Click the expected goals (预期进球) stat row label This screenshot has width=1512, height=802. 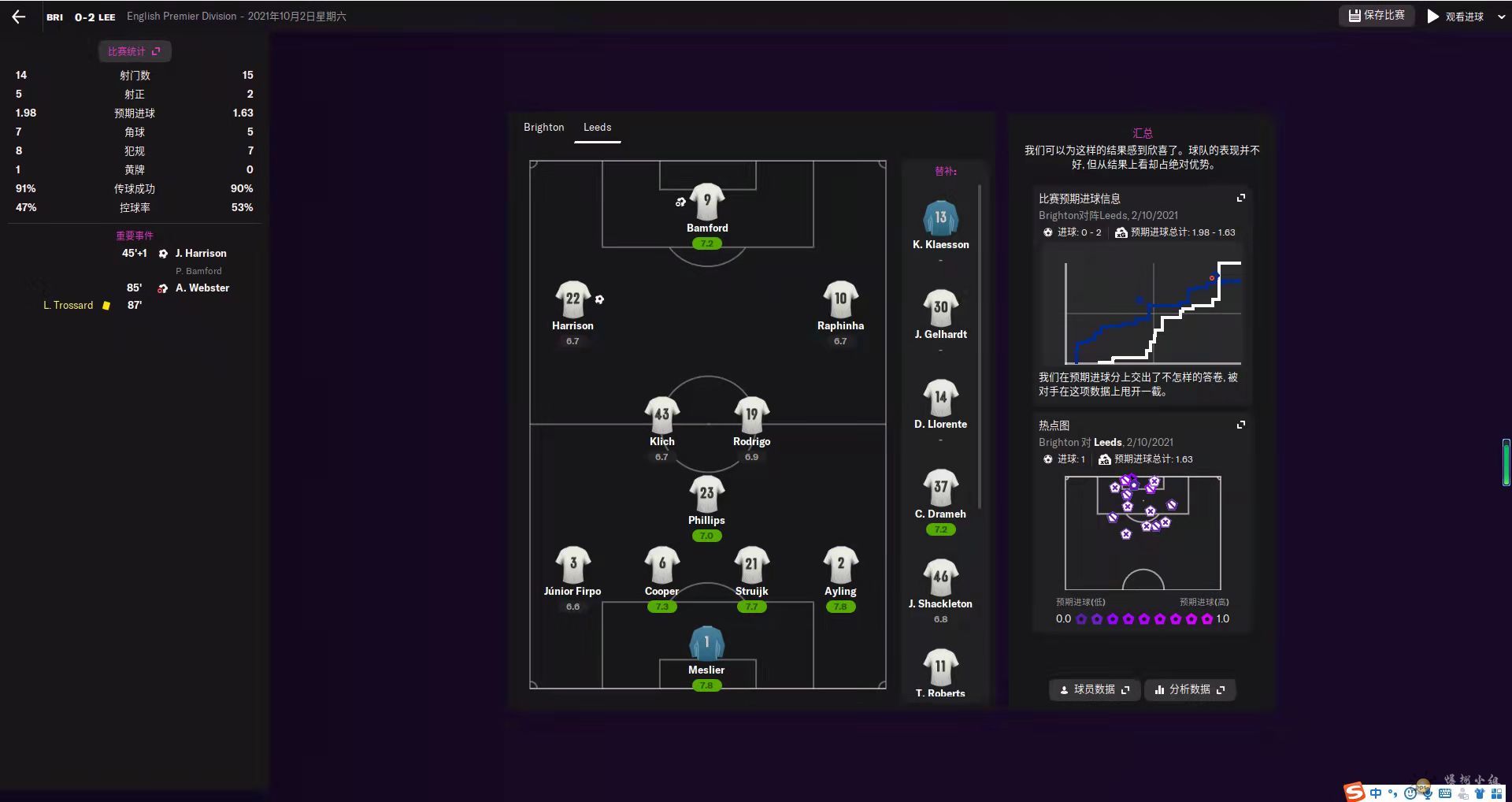135,113
